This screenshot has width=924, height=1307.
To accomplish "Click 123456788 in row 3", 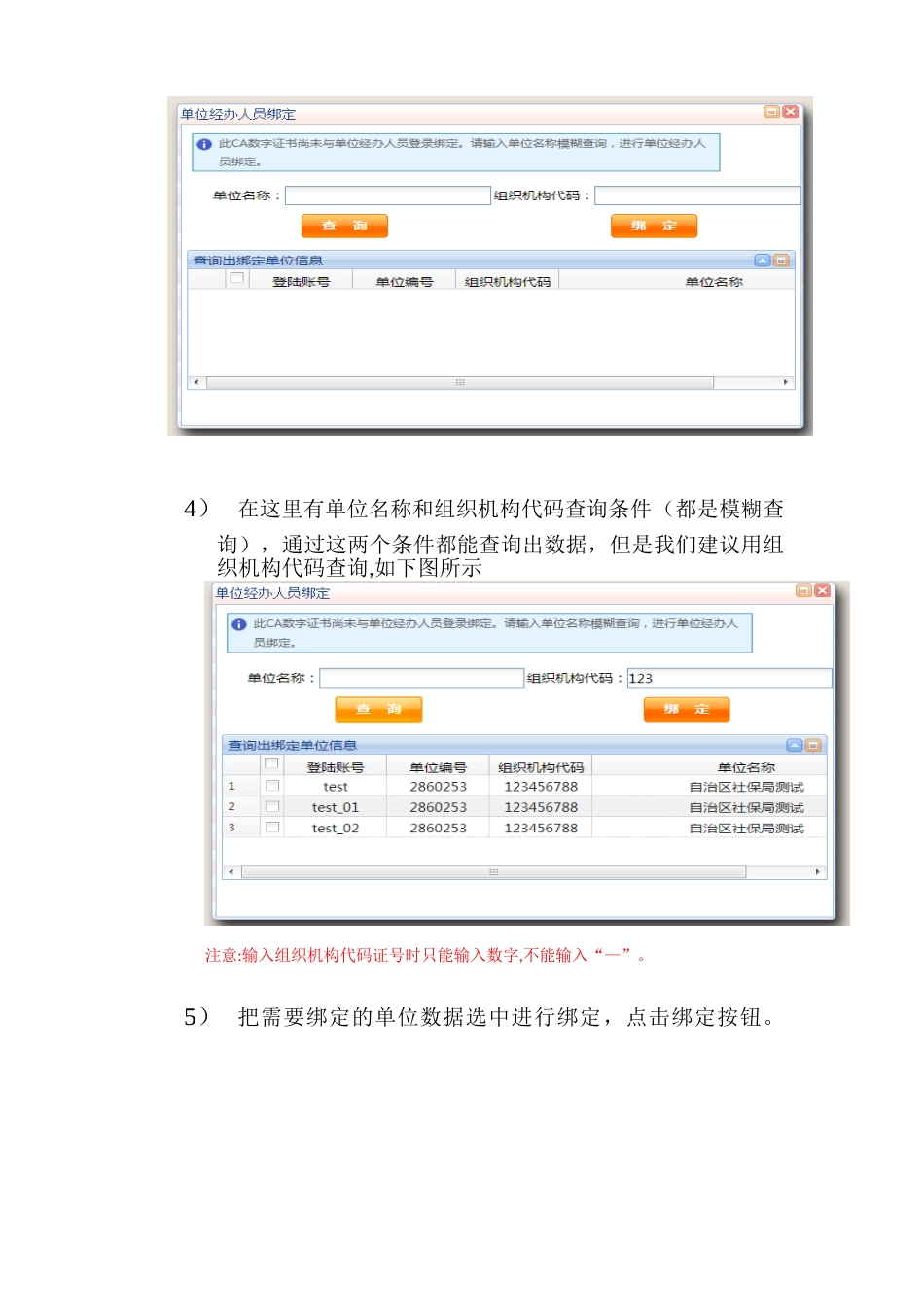I will pyautogui.click(x=541, y=828).
